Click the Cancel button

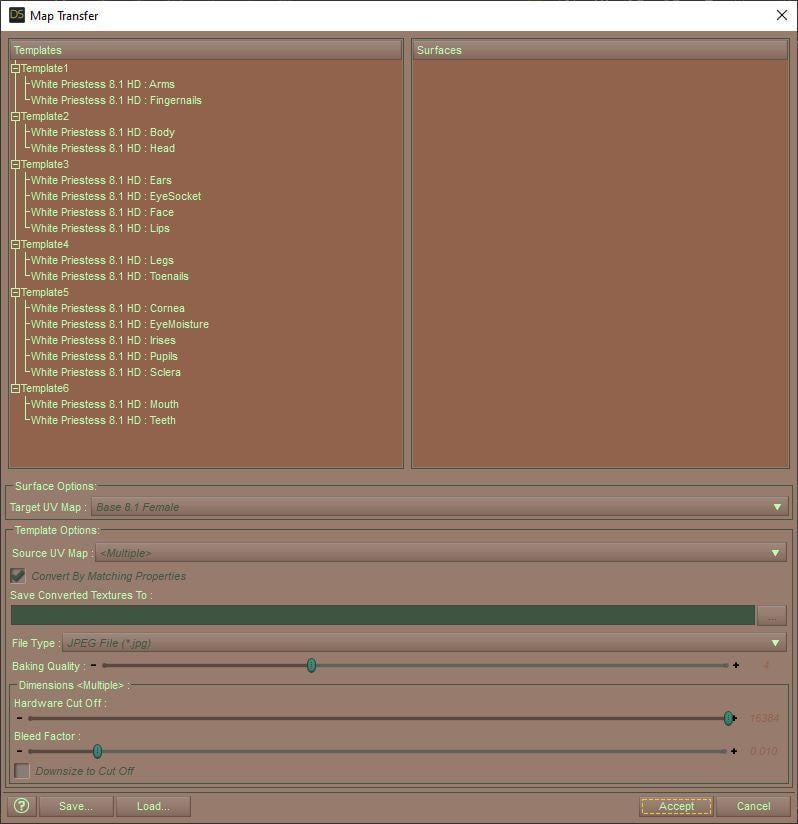pyautogui.click(x=753, y=806)
